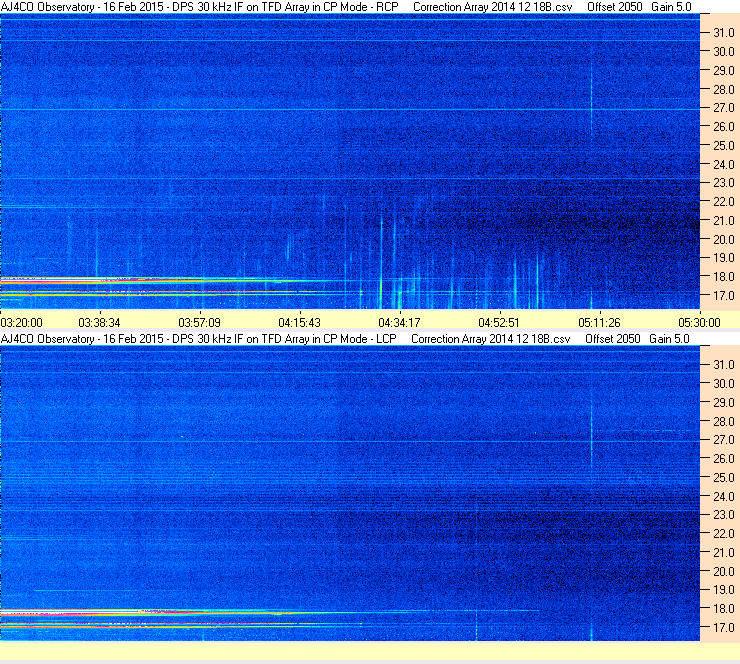
Task: Click the RCP spectrogram title text
Action: coord(200,7)
